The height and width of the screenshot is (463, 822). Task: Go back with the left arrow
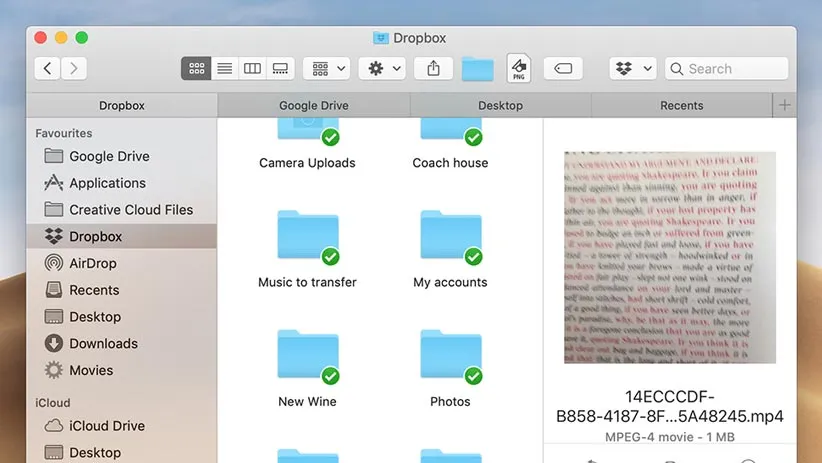pos(48,68)
